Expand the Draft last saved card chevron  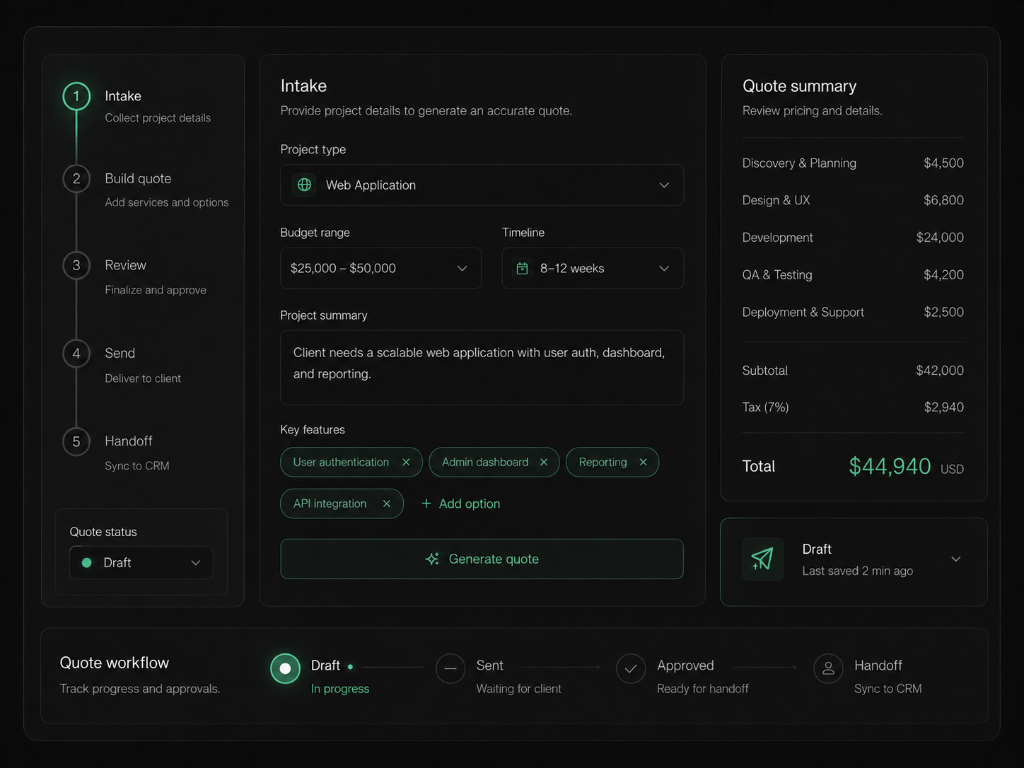pos(956,559)
